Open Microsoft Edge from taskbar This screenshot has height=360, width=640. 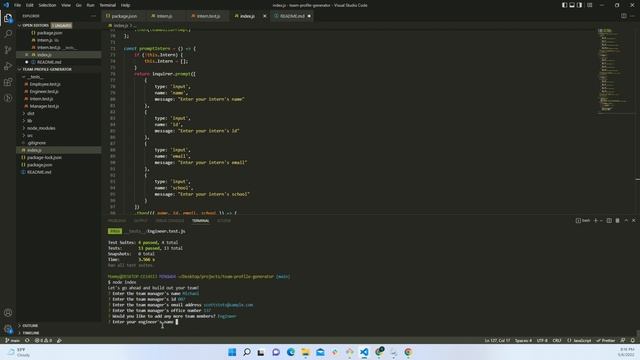[x=291, y=352]
